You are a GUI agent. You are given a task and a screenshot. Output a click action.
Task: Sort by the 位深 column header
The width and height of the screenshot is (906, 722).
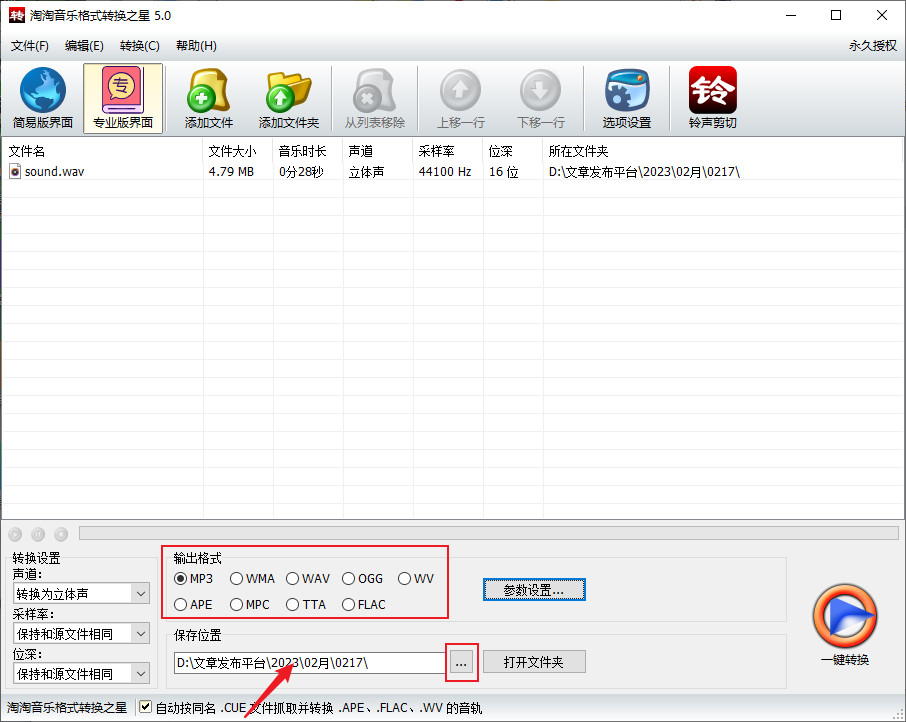coord(513,151)
